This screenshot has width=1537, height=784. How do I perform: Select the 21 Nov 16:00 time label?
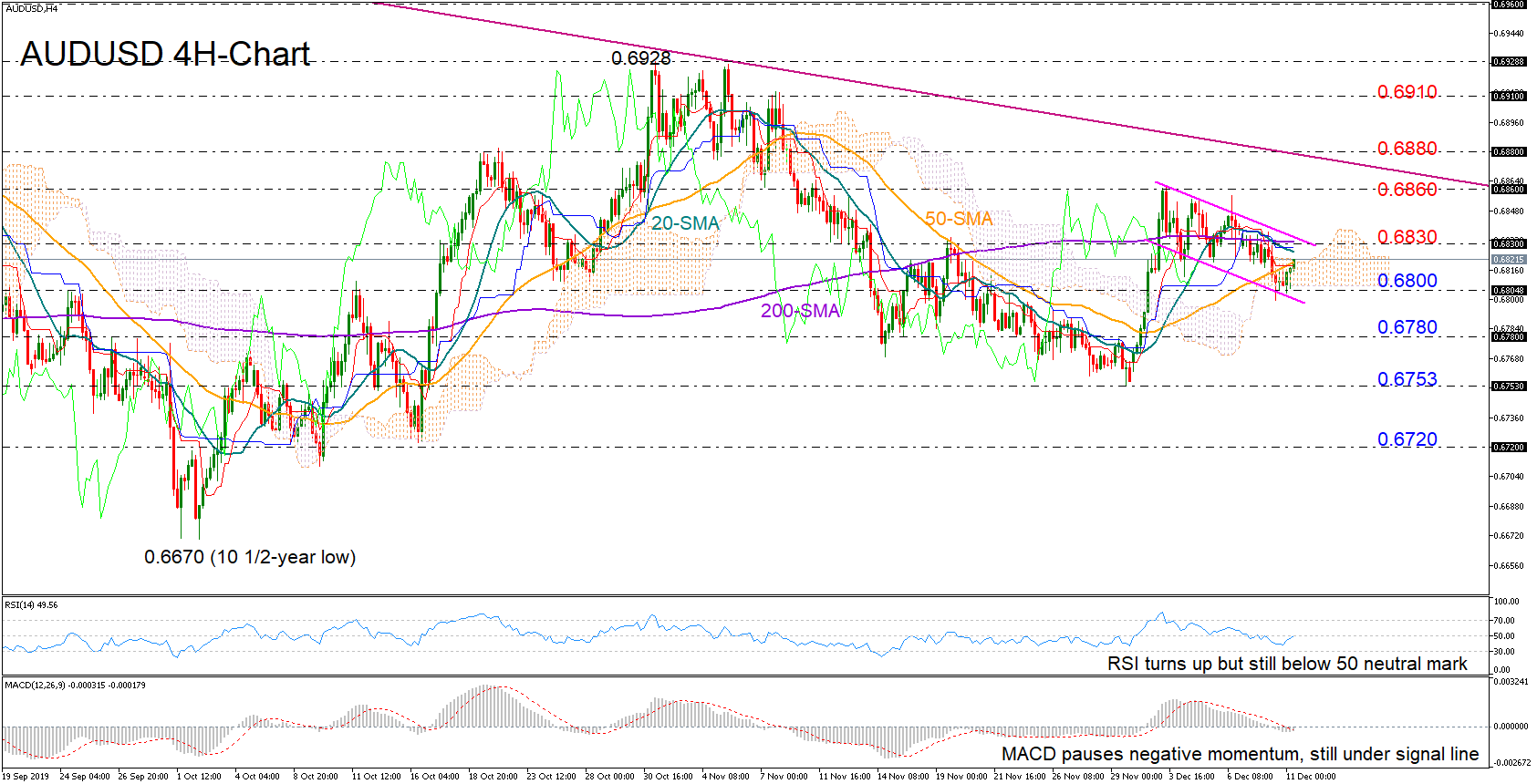pos(1020,777)
